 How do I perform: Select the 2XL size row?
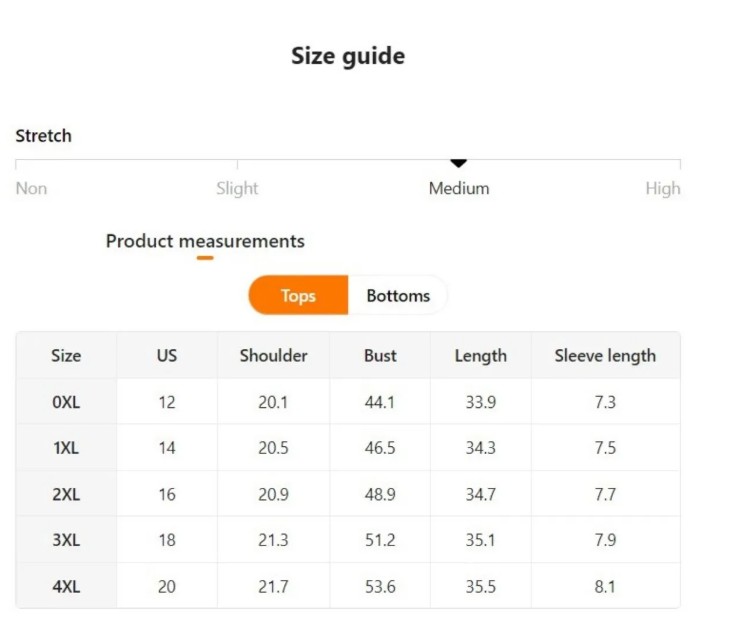coord(348,494)
